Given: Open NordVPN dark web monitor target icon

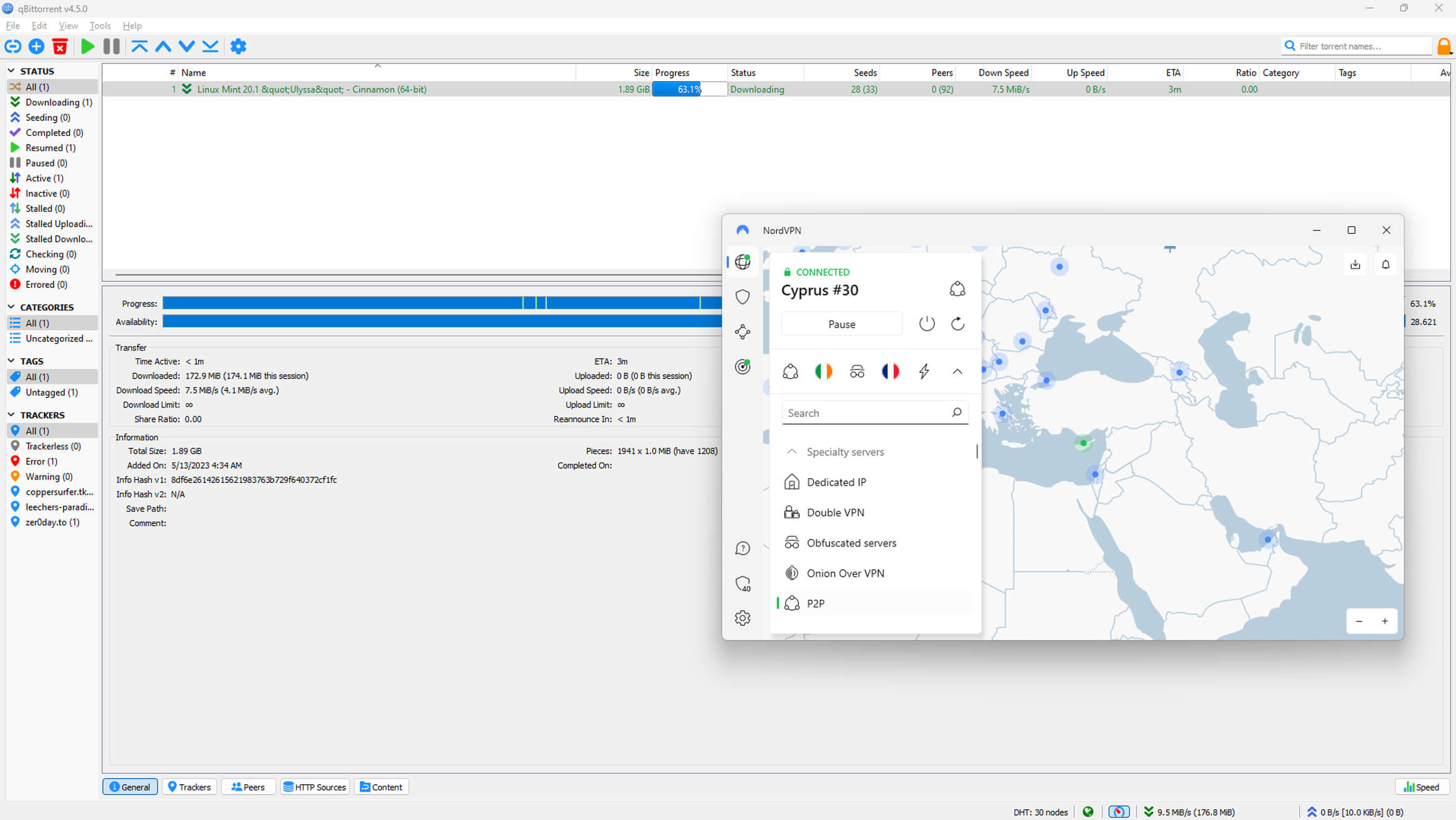Looking at the screenshot, I should pyautogui.click(x=743, y=367).
